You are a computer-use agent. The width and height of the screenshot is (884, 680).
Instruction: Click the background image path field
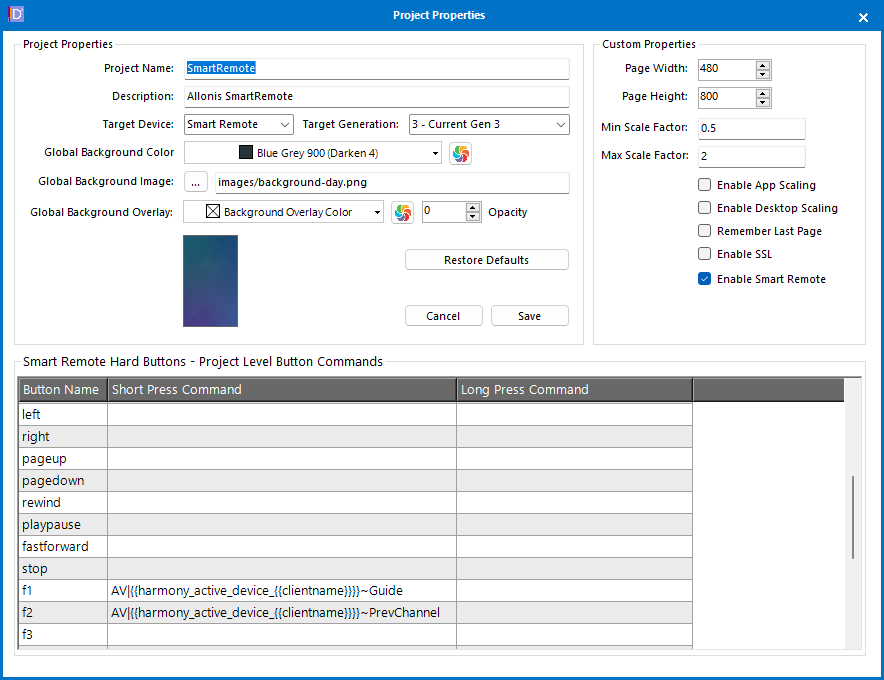pos(392,183)
